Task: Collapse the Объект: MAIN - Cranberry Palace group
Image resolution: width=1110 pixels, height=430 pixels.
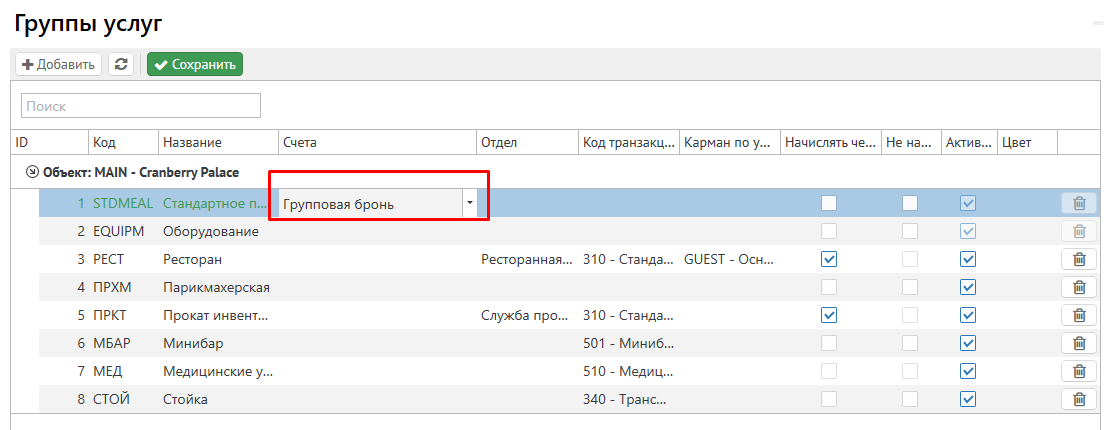Action: coord(32,172)
